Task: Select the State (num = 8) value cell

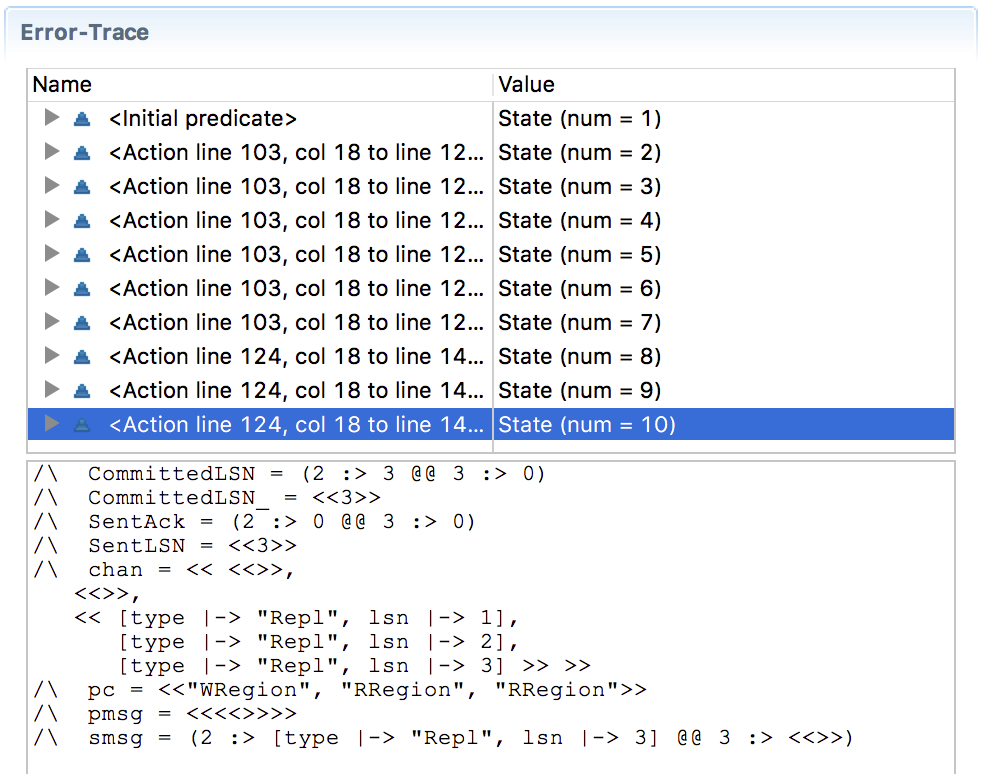Action: [580, 357]
